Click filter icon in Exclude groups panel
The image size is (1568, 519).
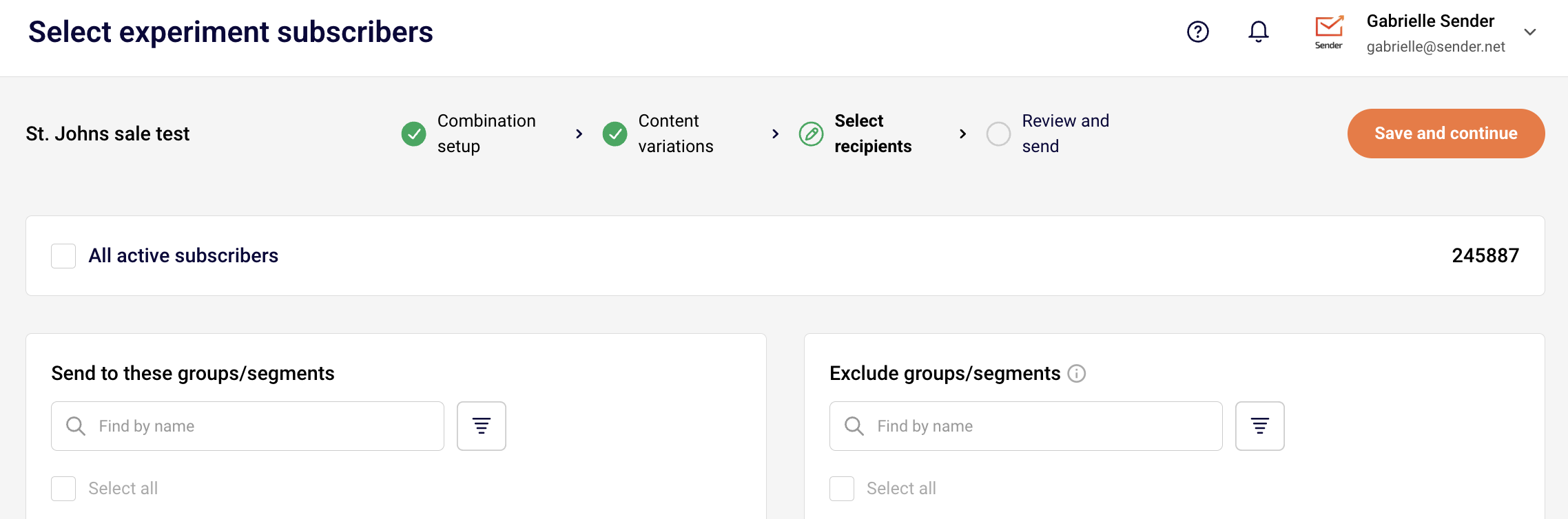click(1259, 426)
